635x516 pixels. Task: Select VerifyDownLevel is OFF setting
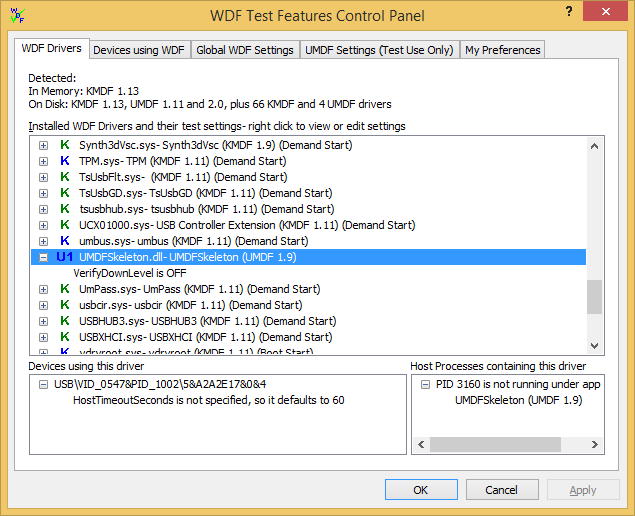[x=130, y=273]
